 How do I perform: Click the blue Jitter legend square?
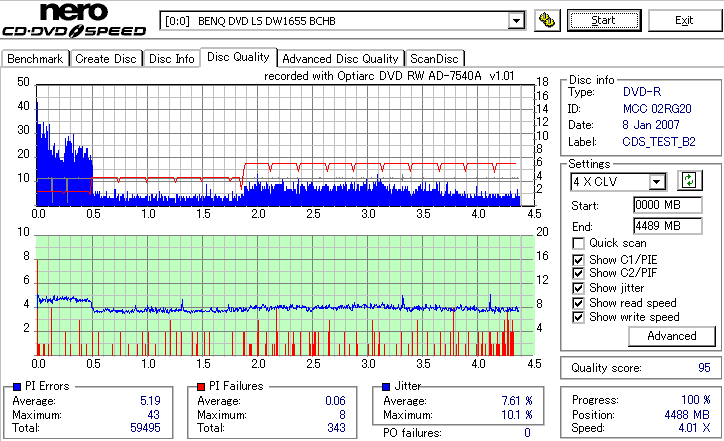386,387
